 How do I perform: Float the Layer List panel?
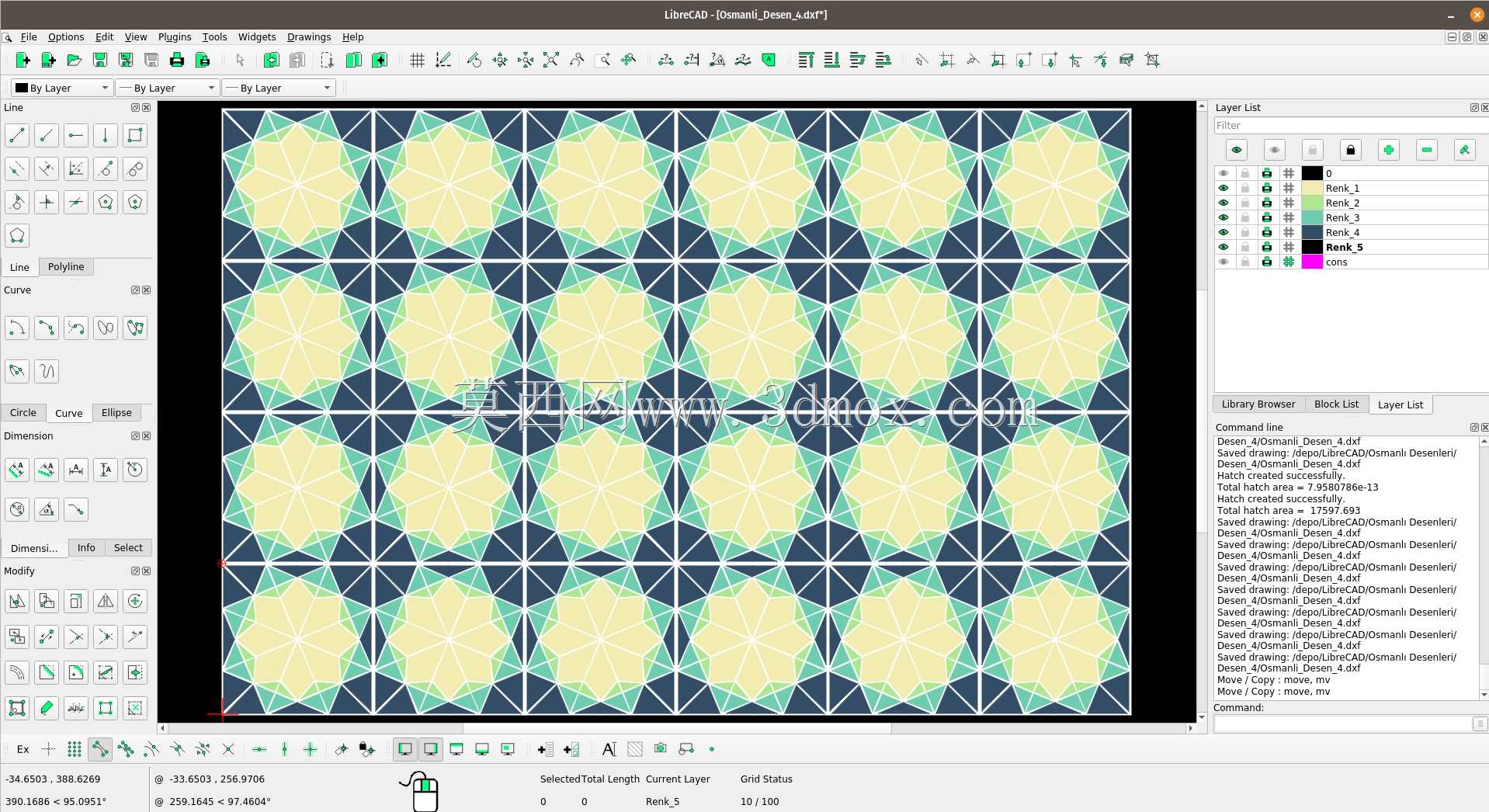(x=1474, y=108)
